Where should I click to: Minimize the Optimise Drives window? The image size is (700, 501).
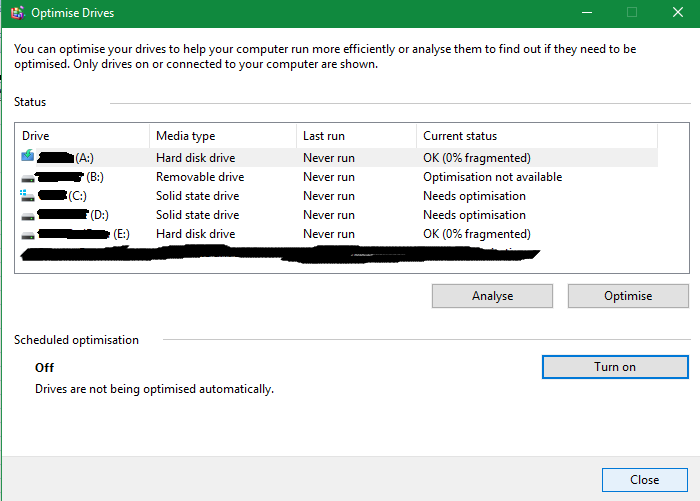point(587,13)
